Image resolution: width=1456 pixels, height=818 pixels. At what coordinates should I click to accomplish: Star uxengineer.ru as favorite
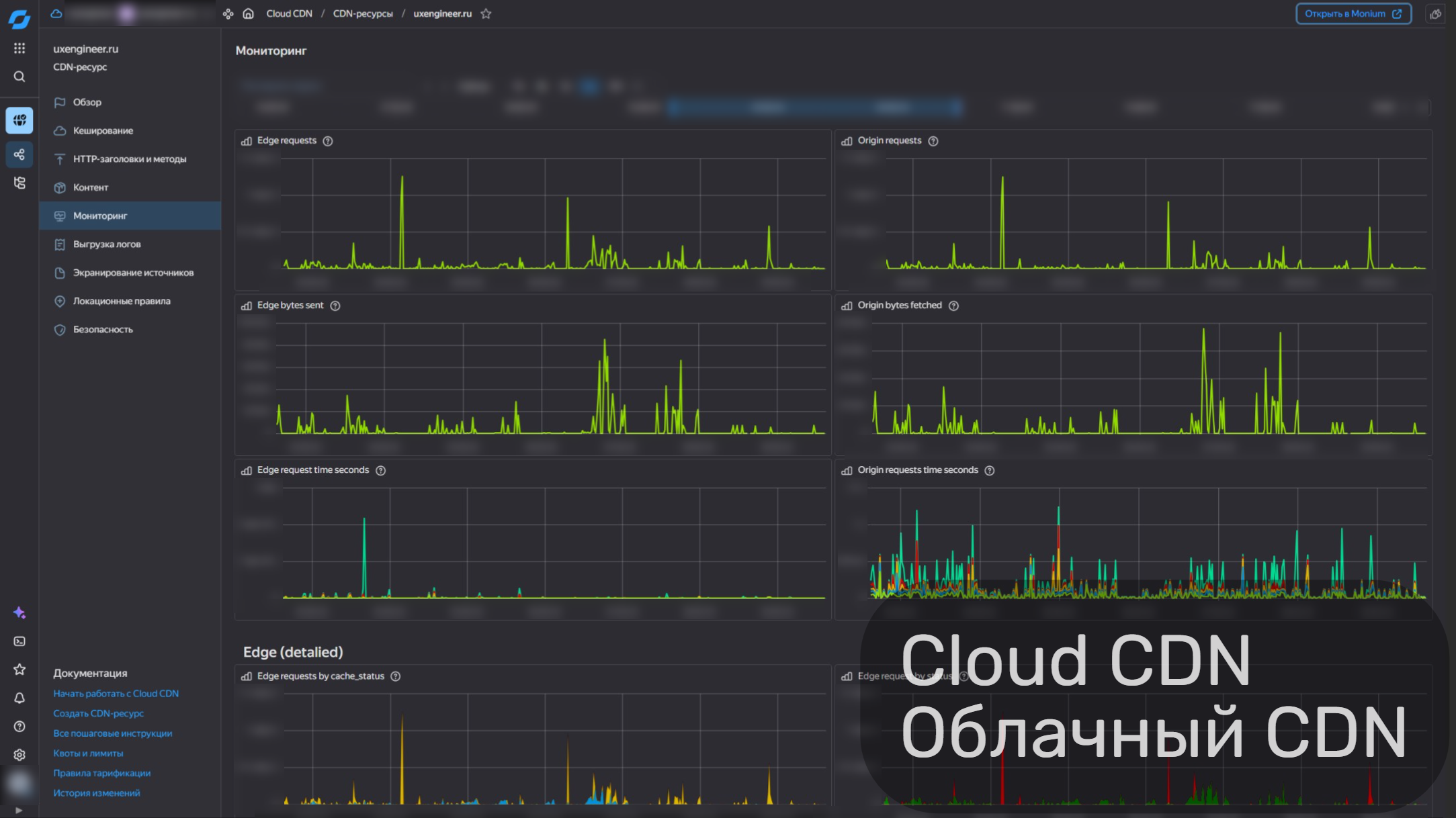[486, 13]
